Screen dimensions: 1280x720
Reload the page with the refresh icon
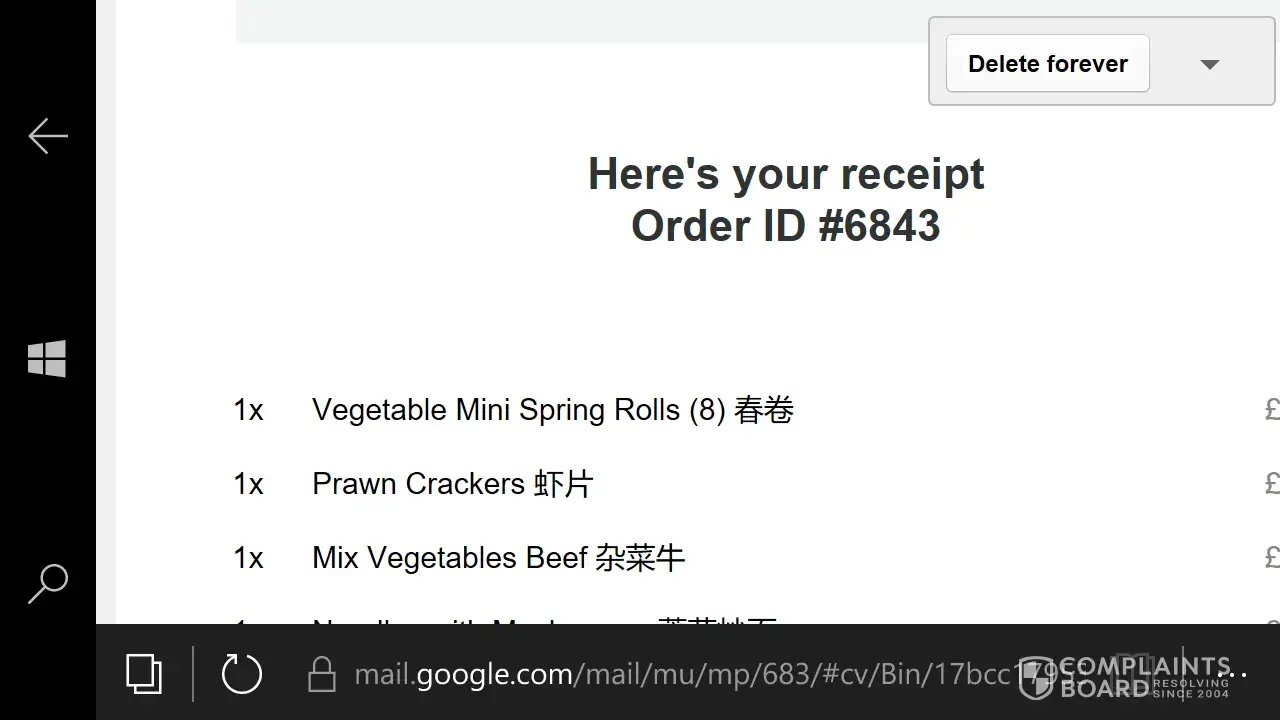pyautogui.click(x=241, y=673)
